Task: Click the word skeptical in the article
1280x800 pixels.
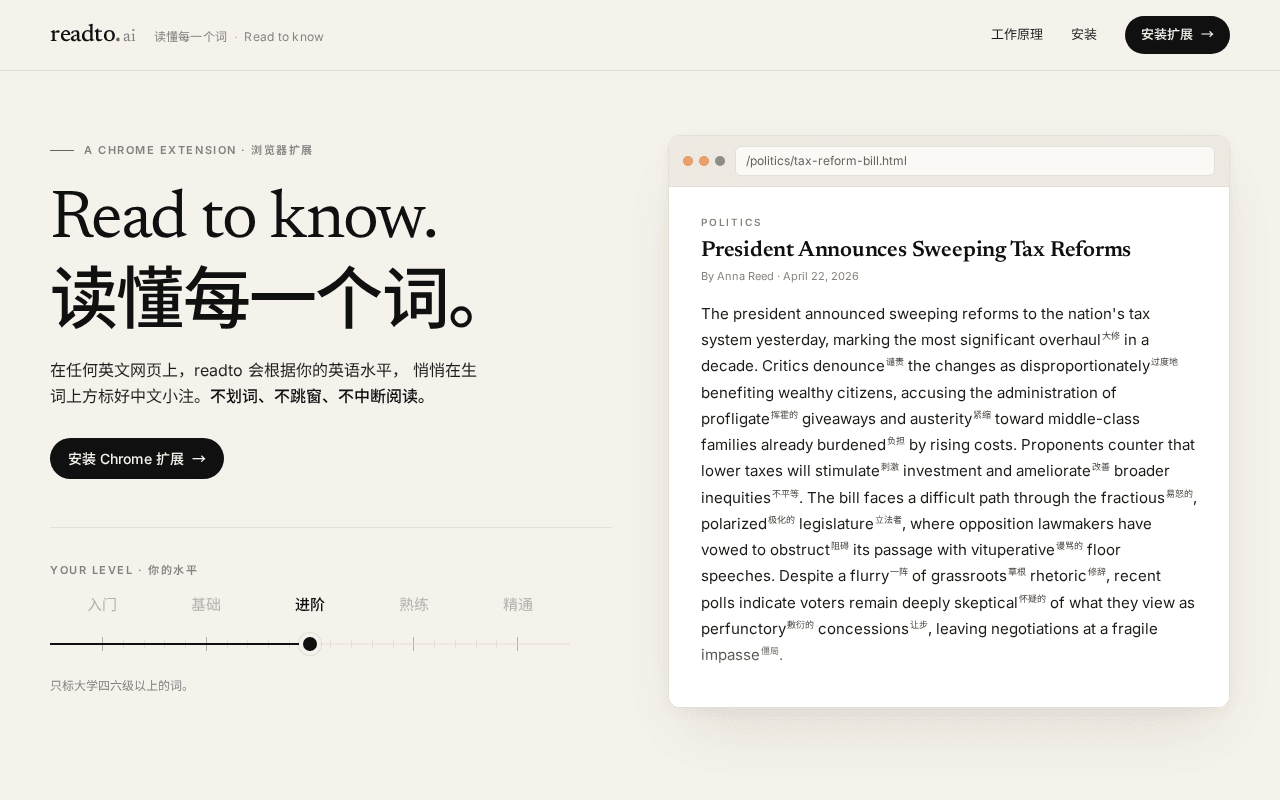Action: tap(985, 603)
